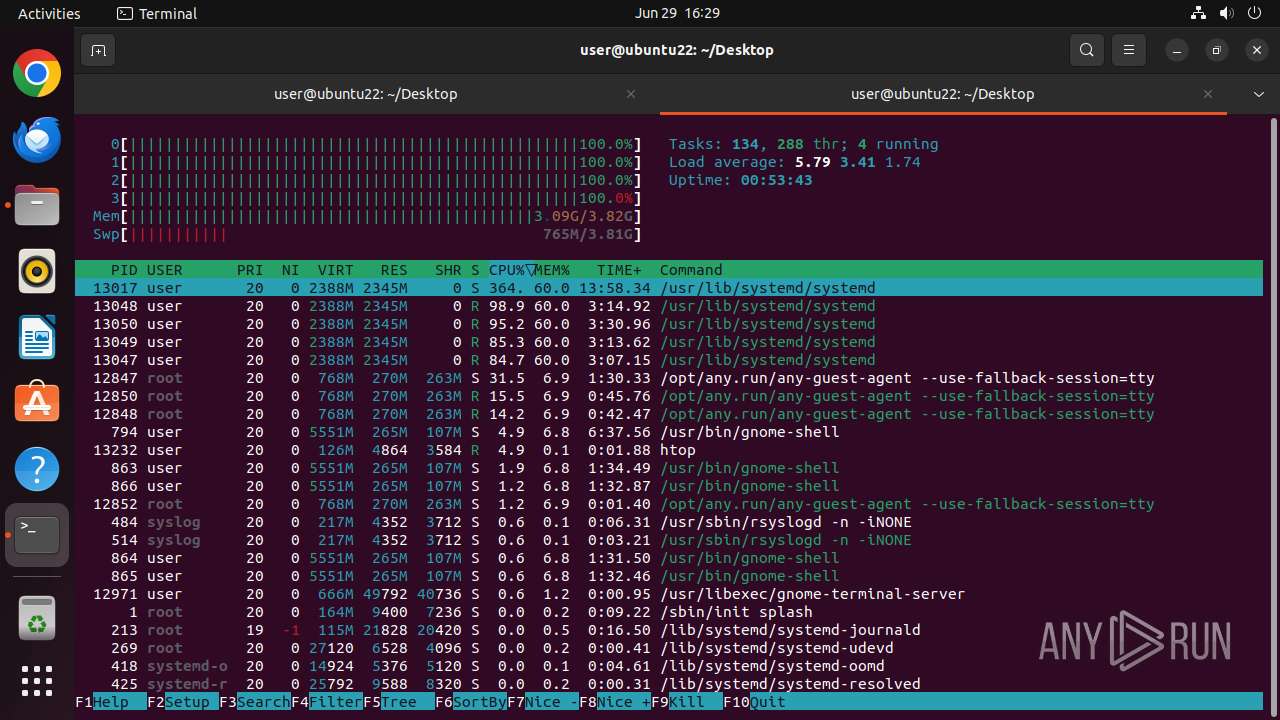Click F4 Filter in htop footer
The width and height of the screenshot is (1280, 720).
326,702
